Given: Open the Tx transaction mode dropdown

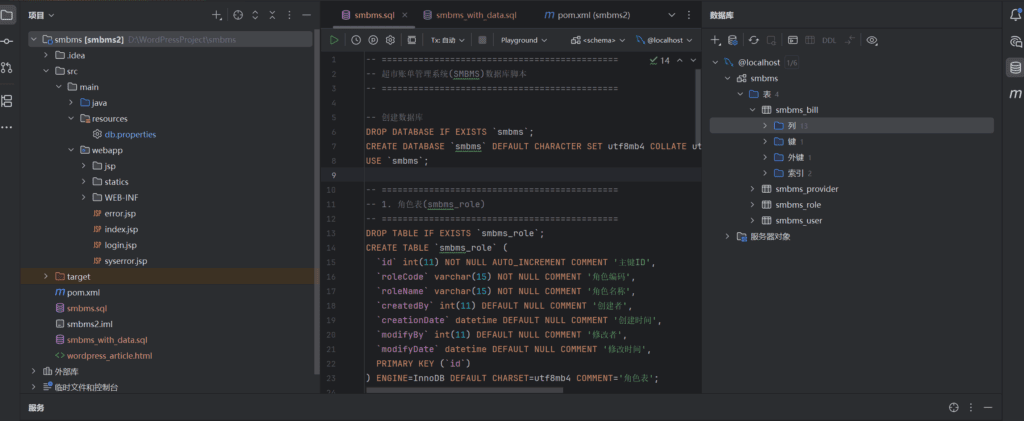Looking at the screenshot, I should [448, 40].
